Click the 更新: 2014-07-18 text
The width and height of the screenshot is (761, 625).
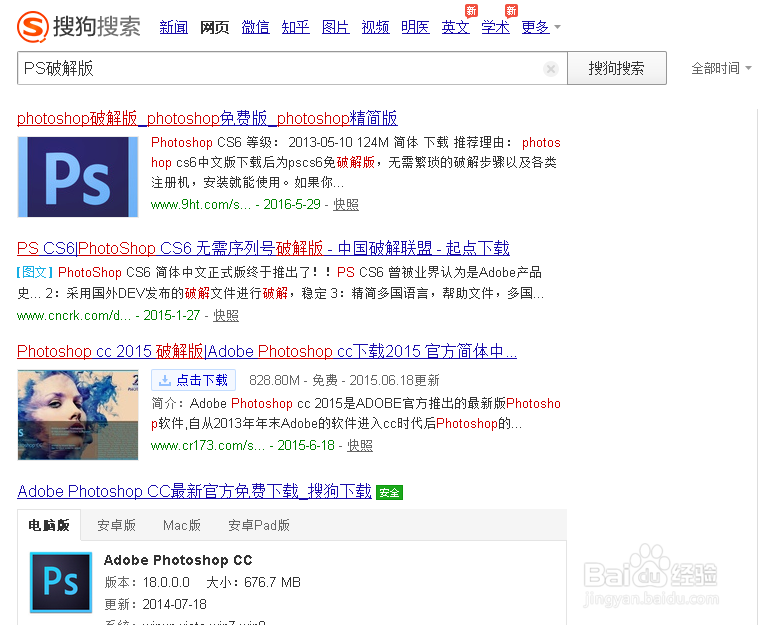(156, 604)
